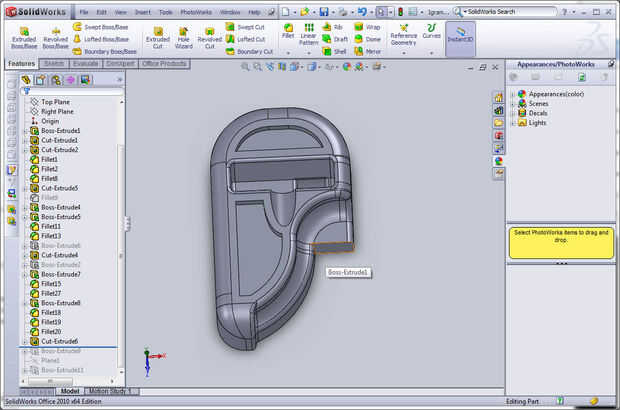Open the Hole Wizard
This screenshot has width=620, height=410.
click(183, 35)
